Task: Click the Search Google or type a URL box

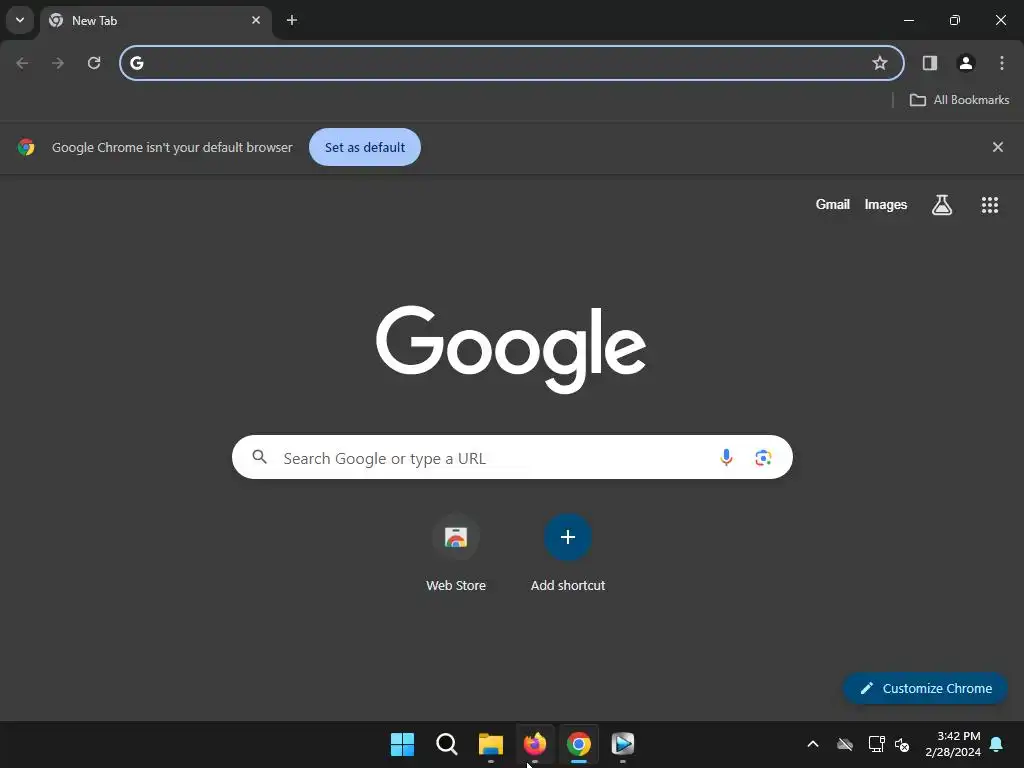Action: 512,457
